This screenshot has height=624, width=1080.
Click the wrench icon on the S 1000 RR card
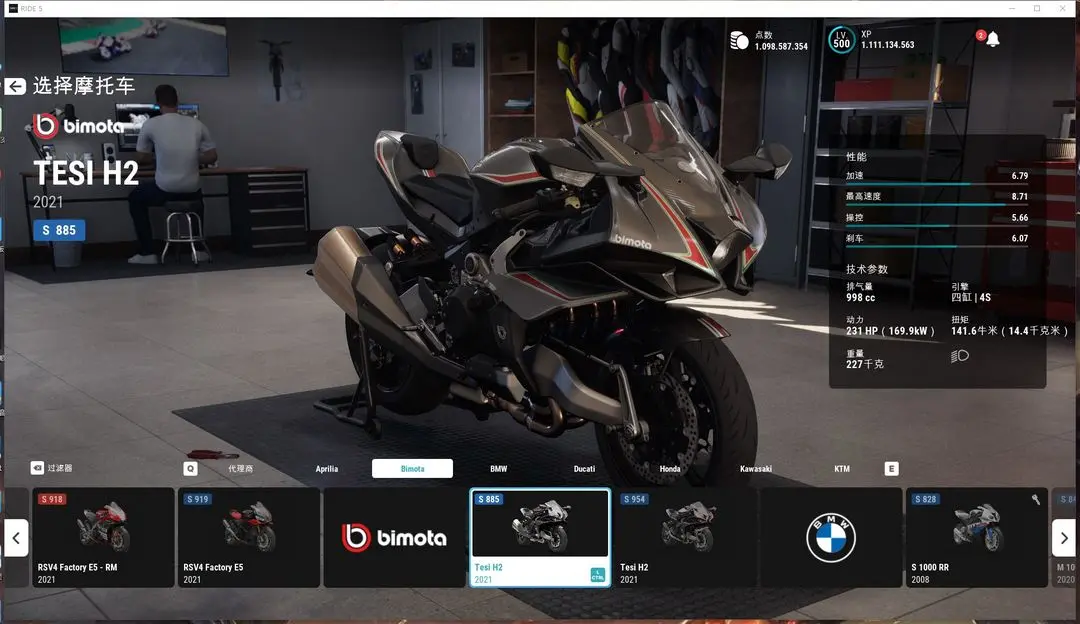point(1035,499)
